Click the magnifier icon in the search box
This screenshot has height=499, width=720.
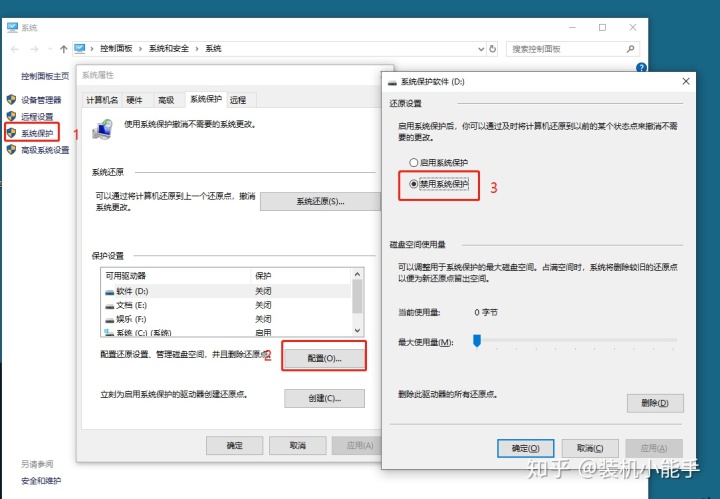click(630, 49)
